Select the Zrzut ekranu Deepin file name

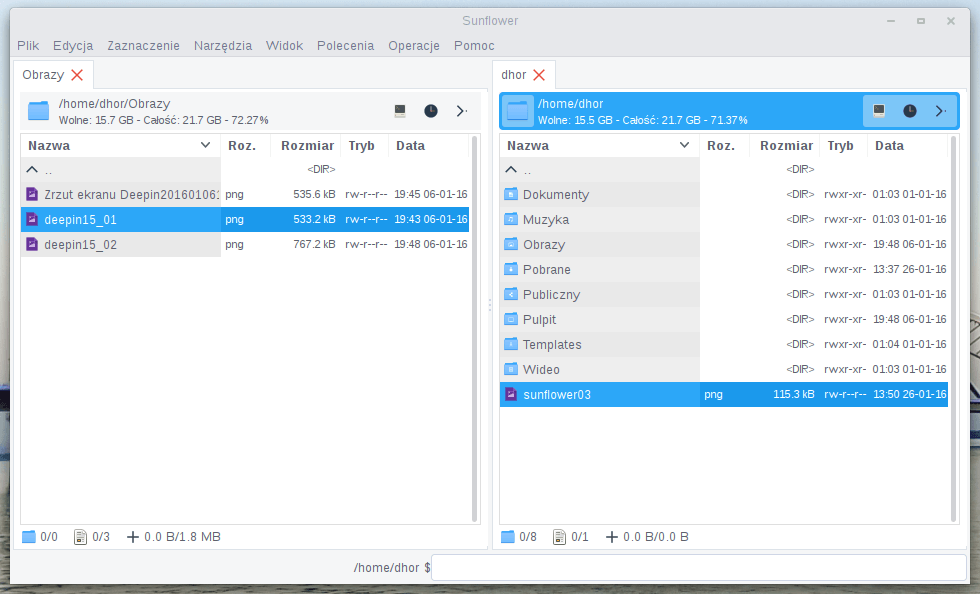point(132,194)
